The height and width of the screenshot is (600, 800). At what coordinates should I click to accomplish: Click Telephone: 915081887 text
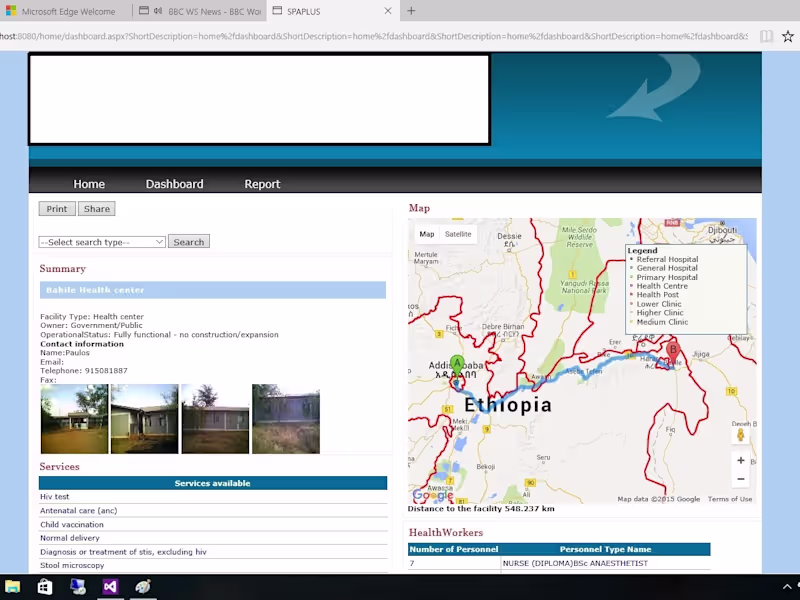[84, 371]
